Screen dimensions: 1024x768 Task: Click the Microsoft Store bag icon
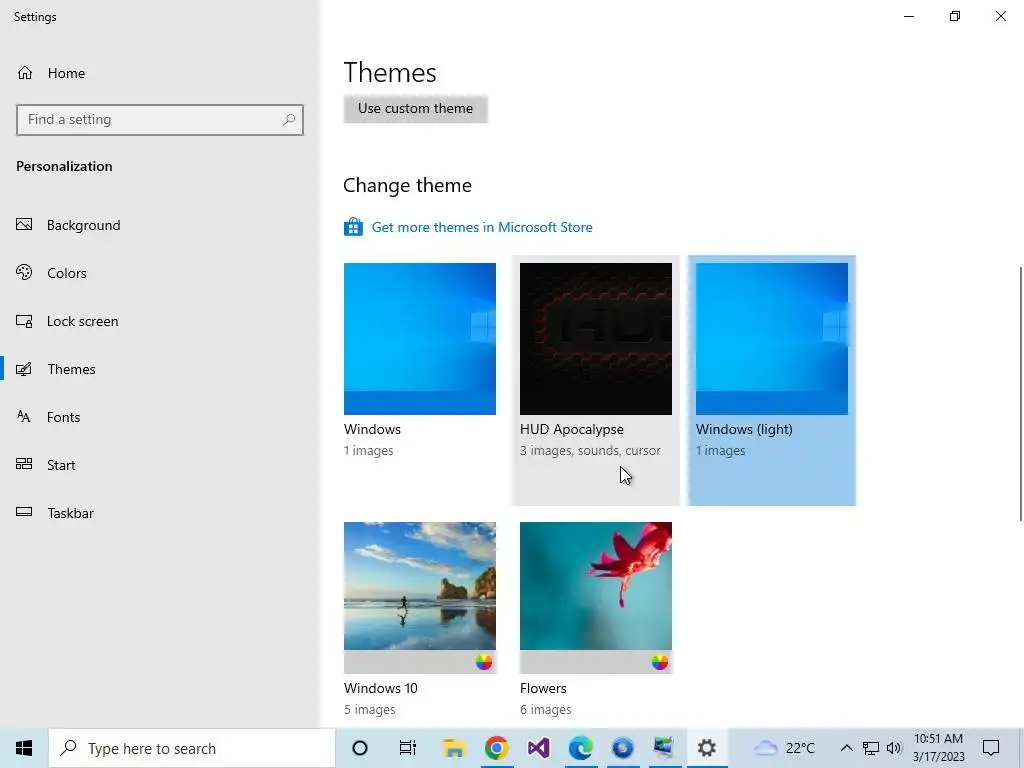point(353,227)
